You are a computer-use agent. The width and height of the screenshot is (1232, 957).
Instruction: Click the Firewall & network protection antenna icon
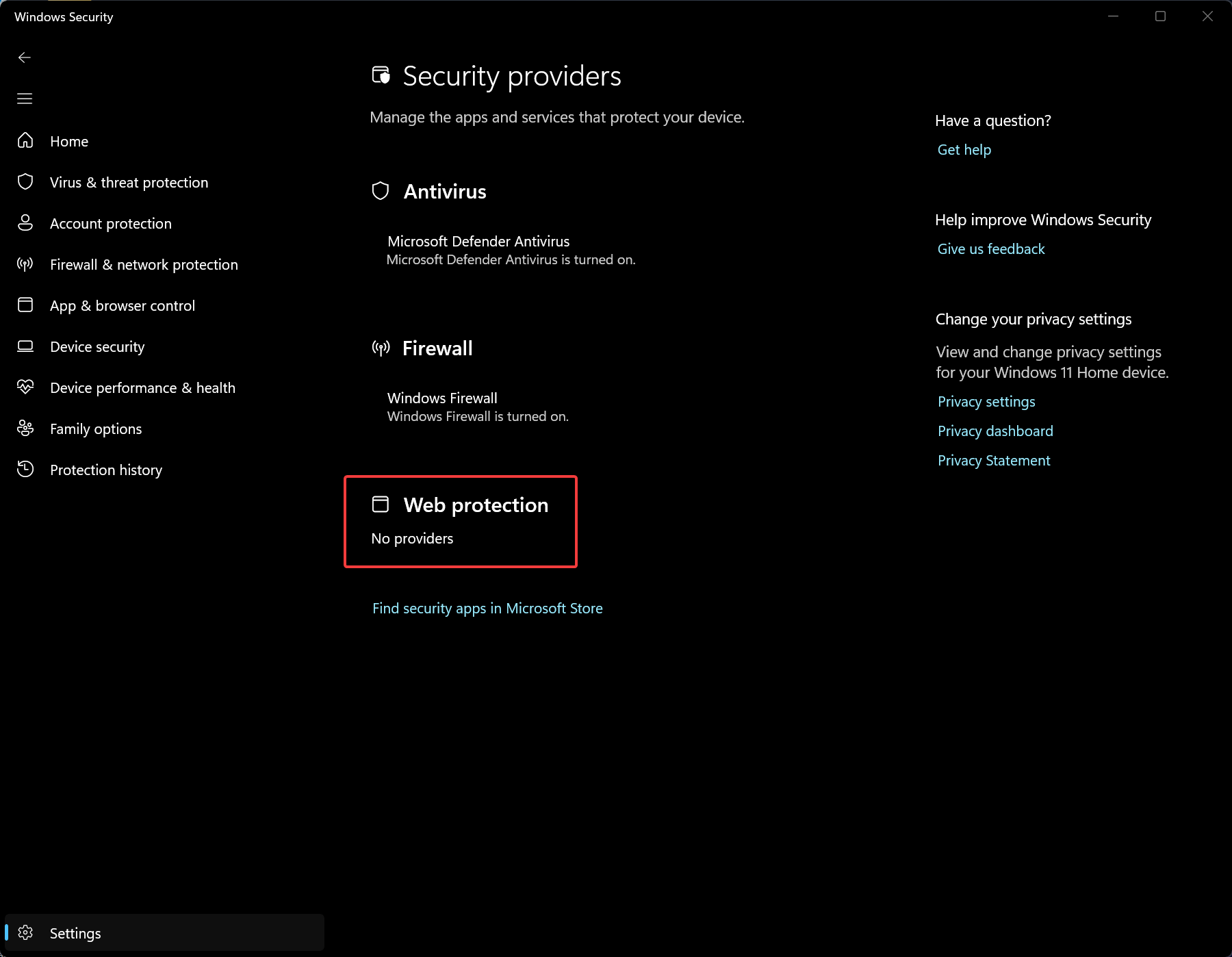coord(25,264)
